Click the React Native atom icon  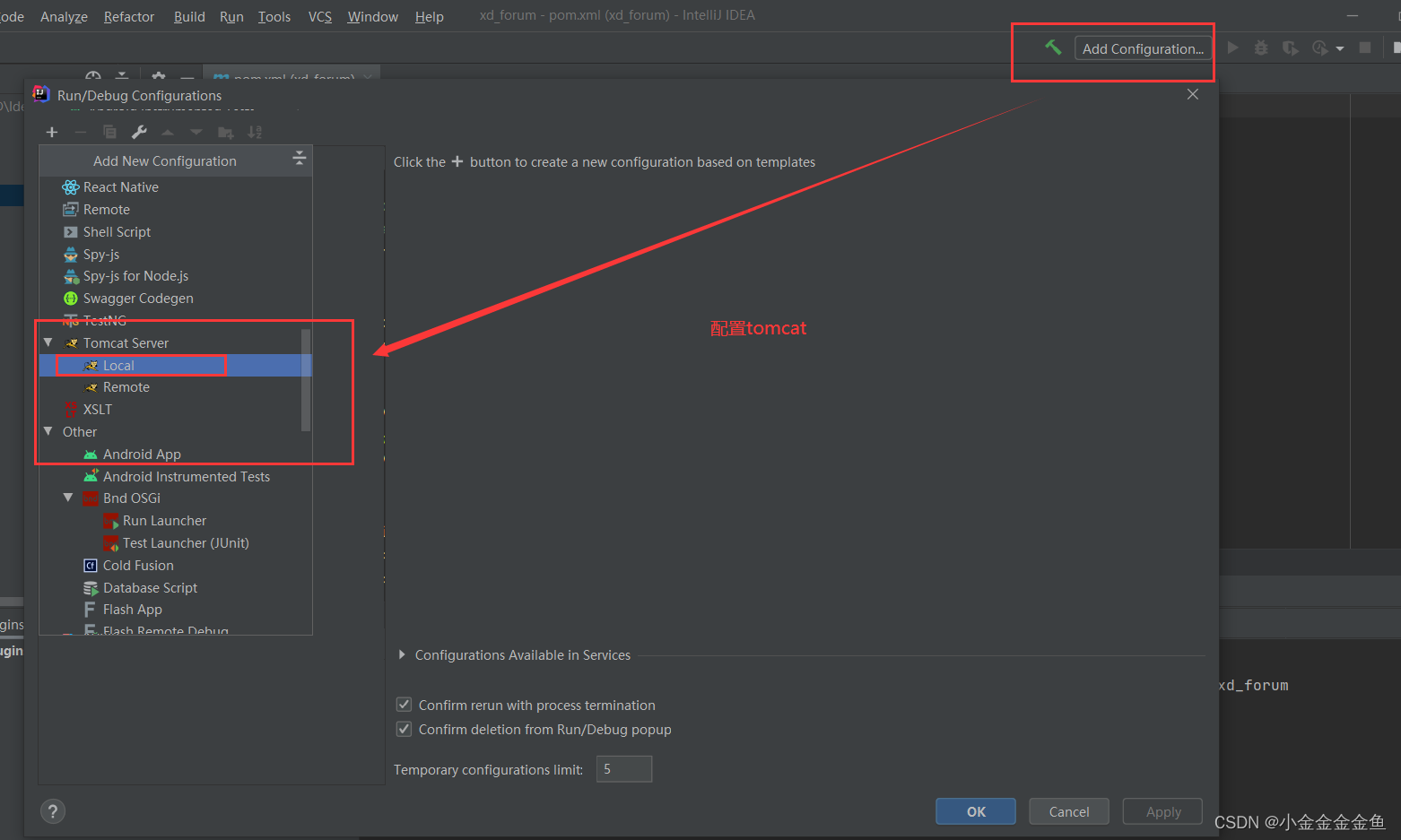71,187
